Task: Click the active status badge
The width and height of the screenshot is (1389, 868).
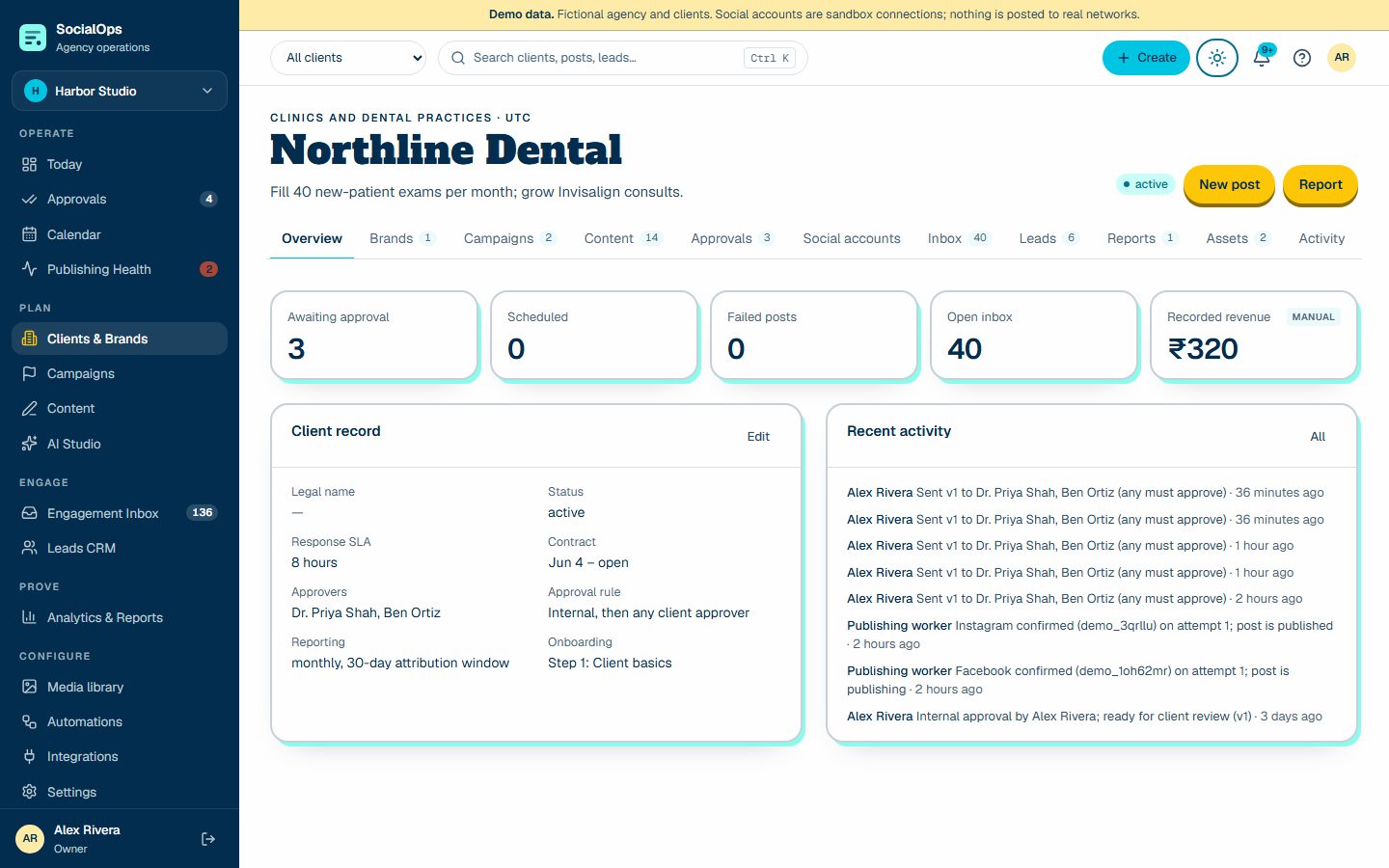Action: pyautogui.click(x=1145, y=184)
